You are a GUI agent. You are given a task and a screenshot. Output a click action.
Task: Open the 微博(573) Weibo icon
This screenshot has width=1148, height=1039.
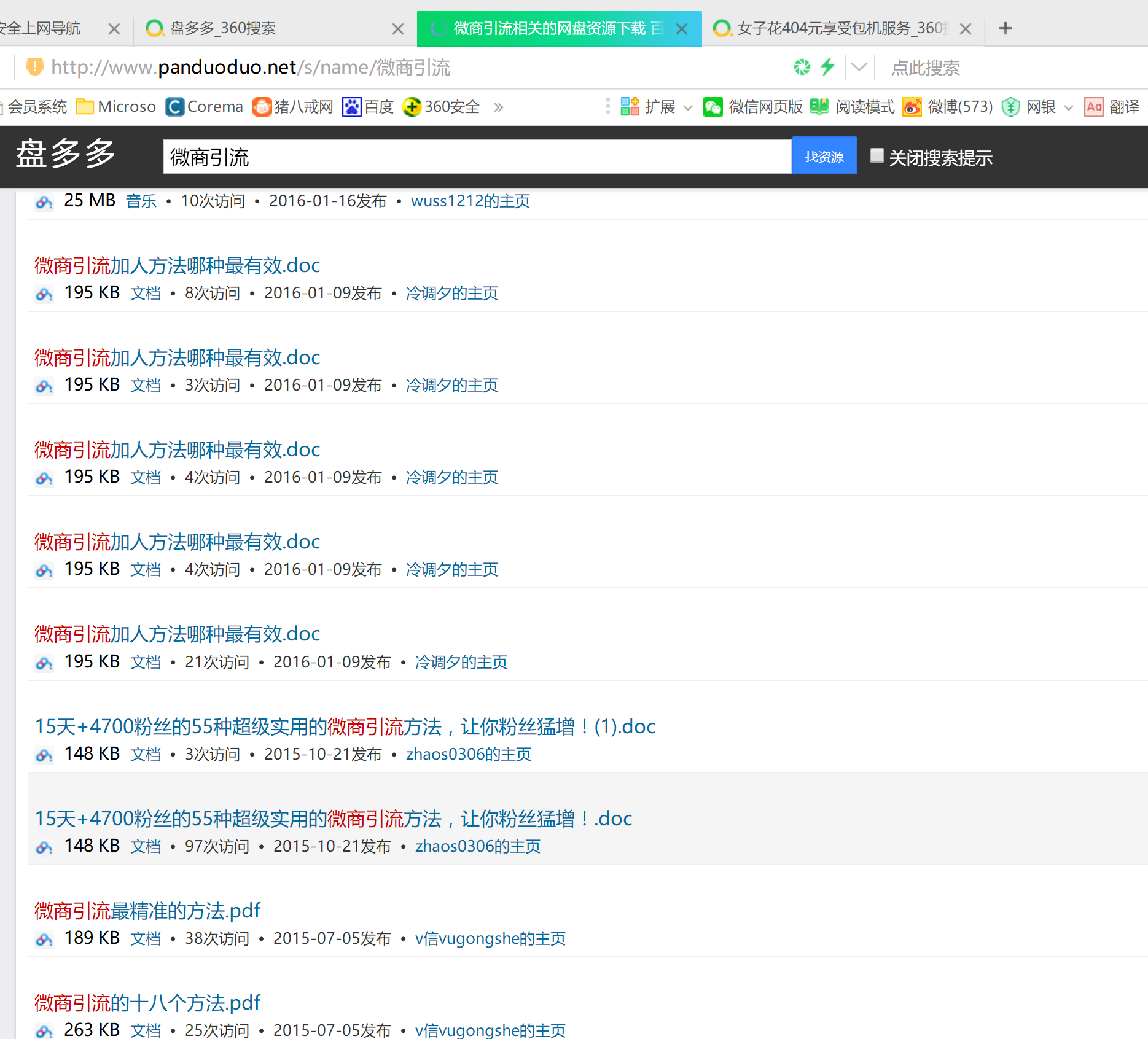[x=912, y=107]
